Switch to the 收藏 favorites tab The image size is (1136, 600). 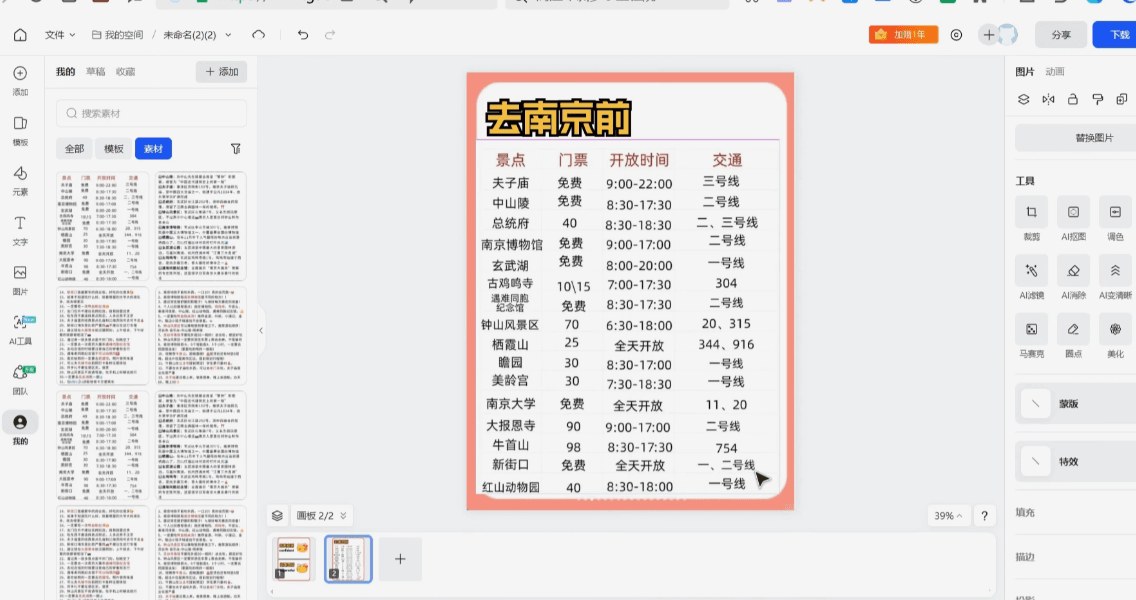[125, 72]
